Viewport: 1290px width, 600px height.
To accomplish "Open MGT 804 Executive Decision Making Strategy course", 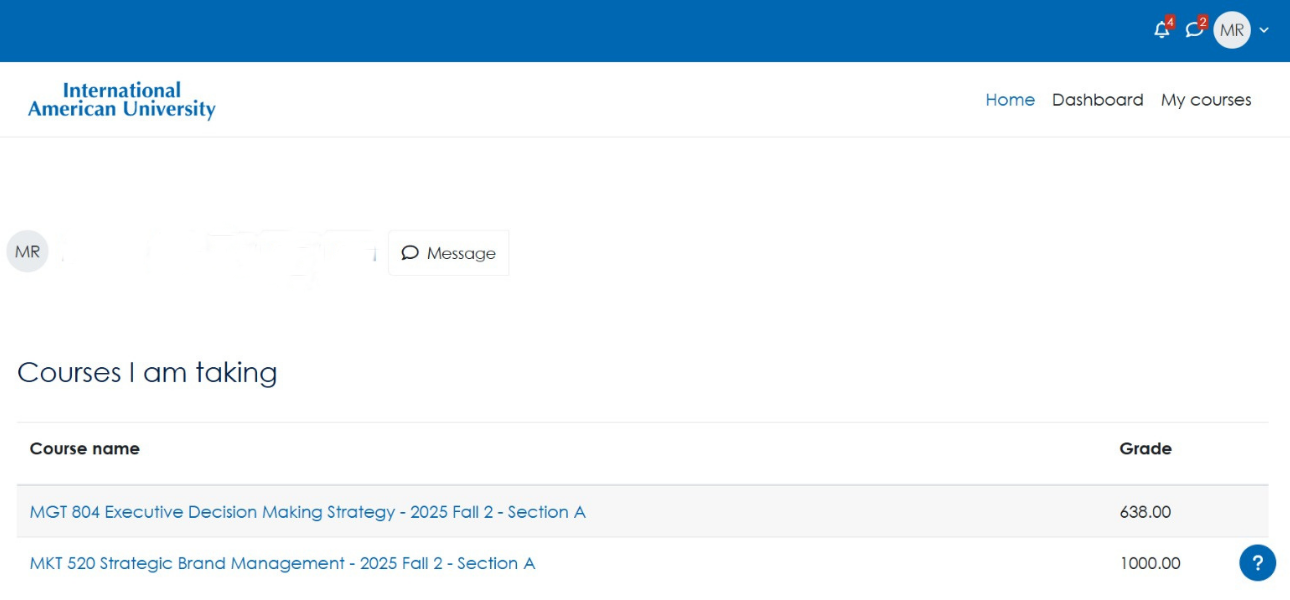I will point(307,512).
